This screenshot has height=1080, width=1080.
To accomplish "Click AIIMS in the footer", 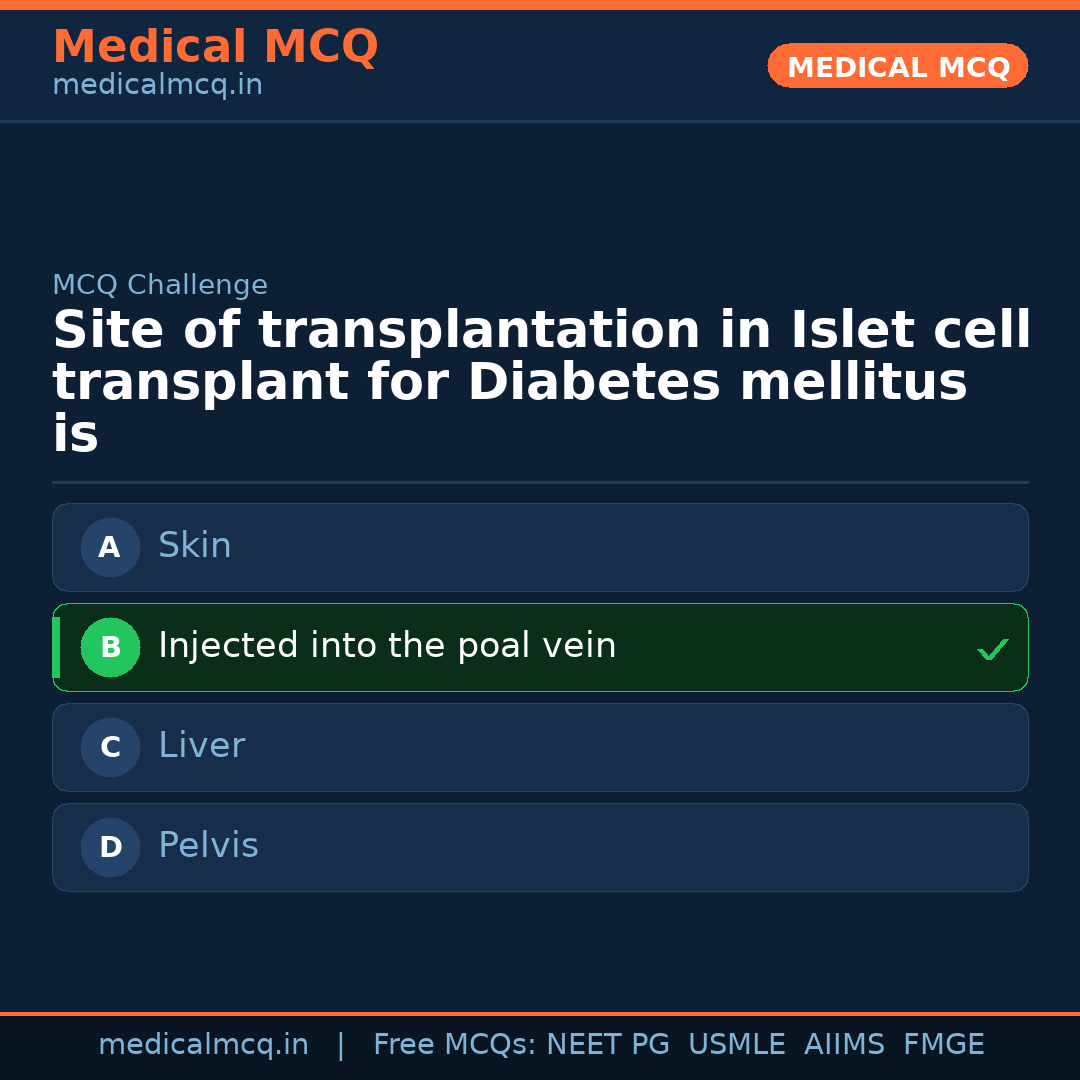I will [x=844, y=1045].
